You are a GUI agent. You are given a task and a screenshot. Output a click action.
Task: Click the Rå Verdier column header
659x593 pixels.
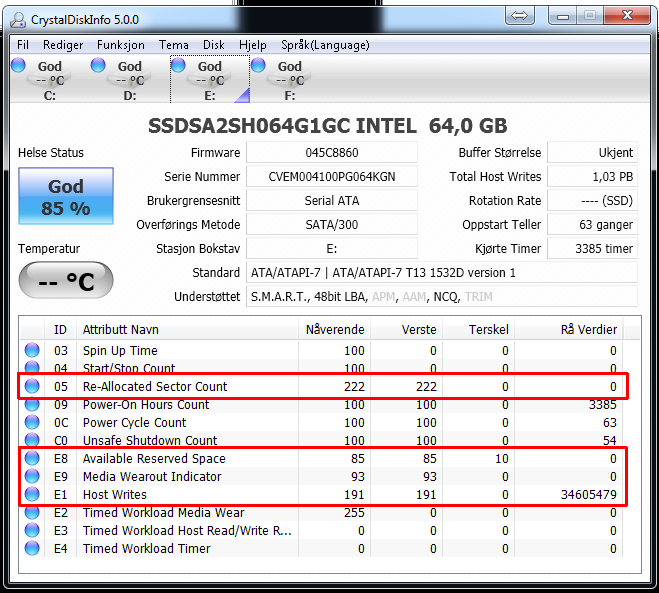[x=569, y=329]
